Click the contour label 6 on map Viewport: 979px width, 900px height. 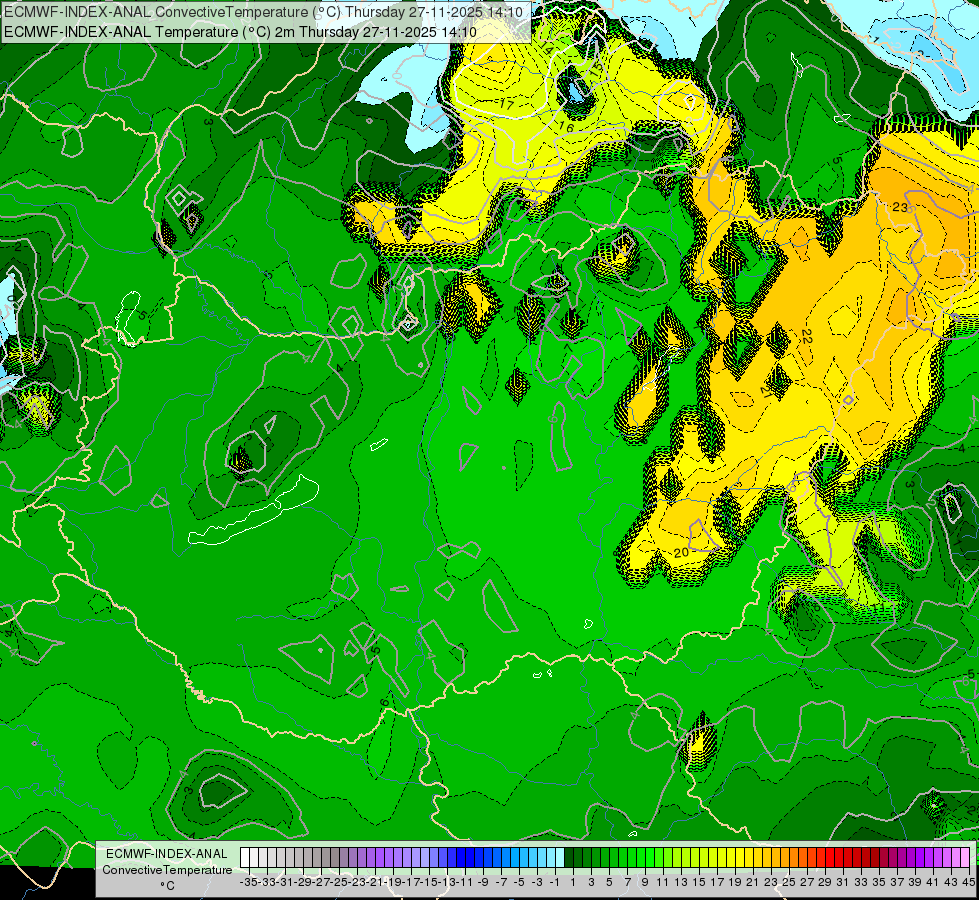click(x=385, y=703)
